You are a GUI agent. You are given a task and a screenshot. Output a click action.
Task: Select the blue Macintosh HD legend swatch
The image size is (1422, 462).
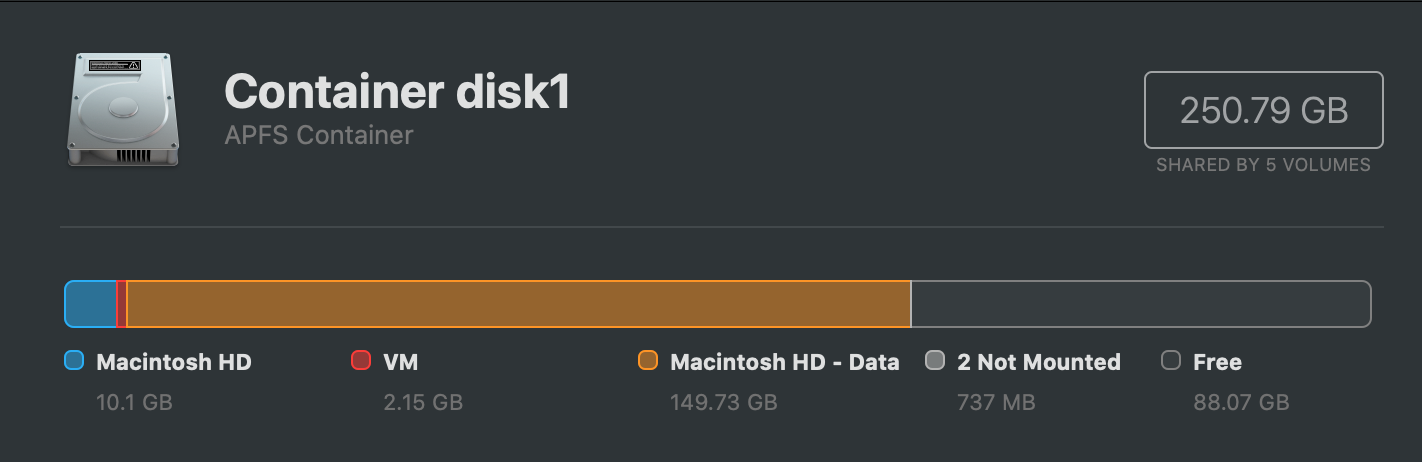coord(74,361)
